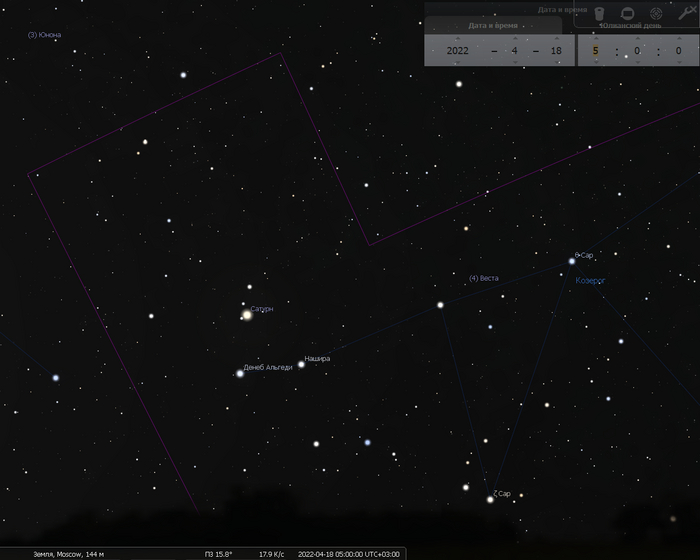Image resolution: width=700 pixels, height=560 pixels.
Task: Click the trash bin icon in top toolbar
Action: point(599,14)
